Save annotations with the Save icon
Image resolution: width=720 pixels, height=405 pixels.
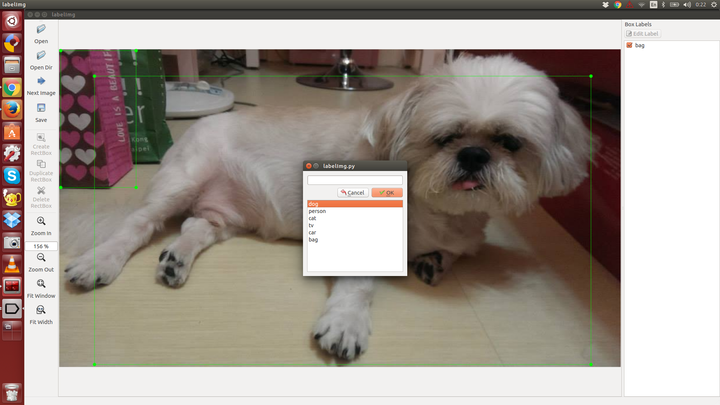[x=41, y=107]
